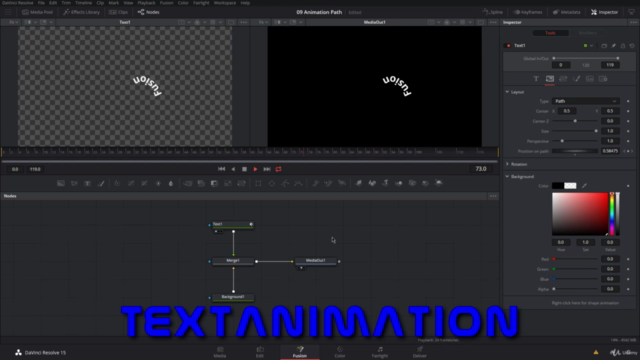Toggle the Inspector panel button

[x=604, y=12]
